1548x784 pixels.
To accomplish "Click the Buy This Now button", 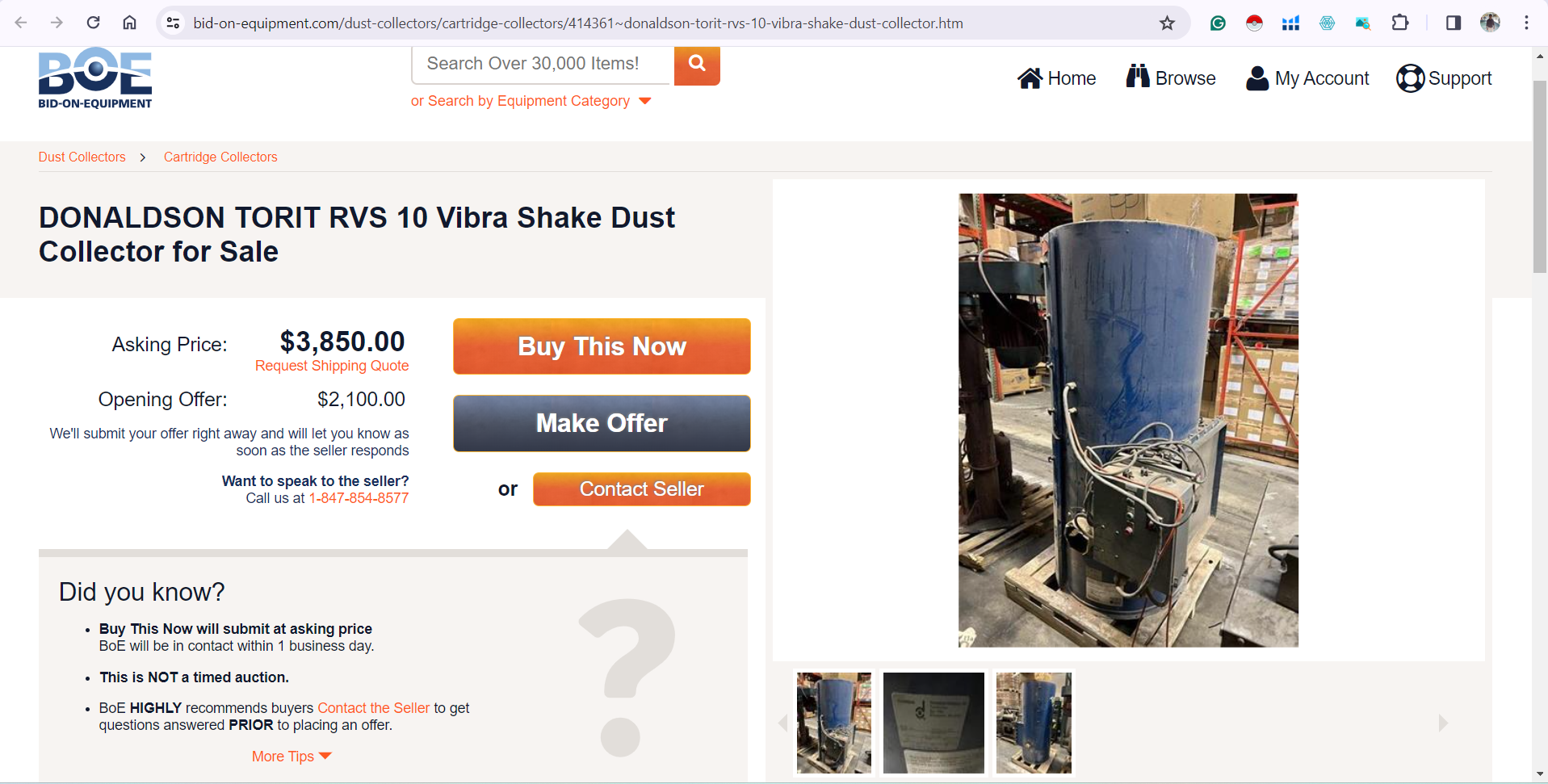I will (602, 346).
